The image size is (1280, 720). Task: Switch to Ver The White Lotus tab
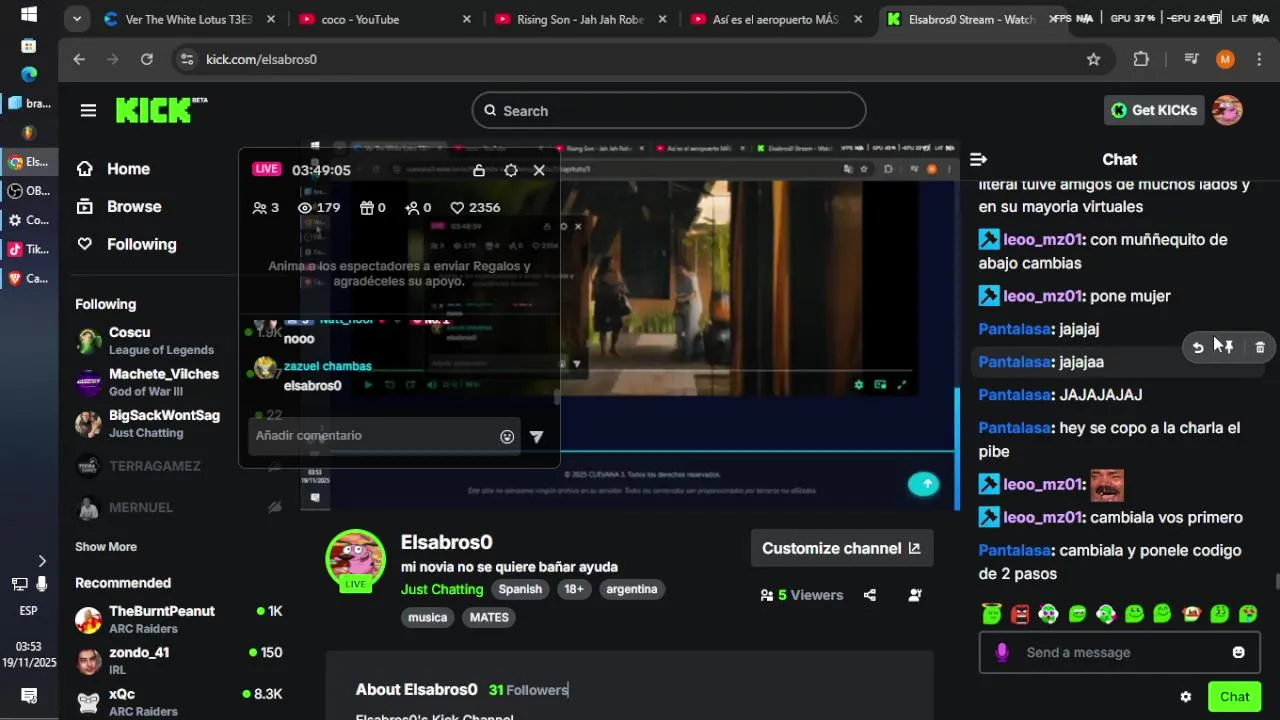click(x=190, y=19)
